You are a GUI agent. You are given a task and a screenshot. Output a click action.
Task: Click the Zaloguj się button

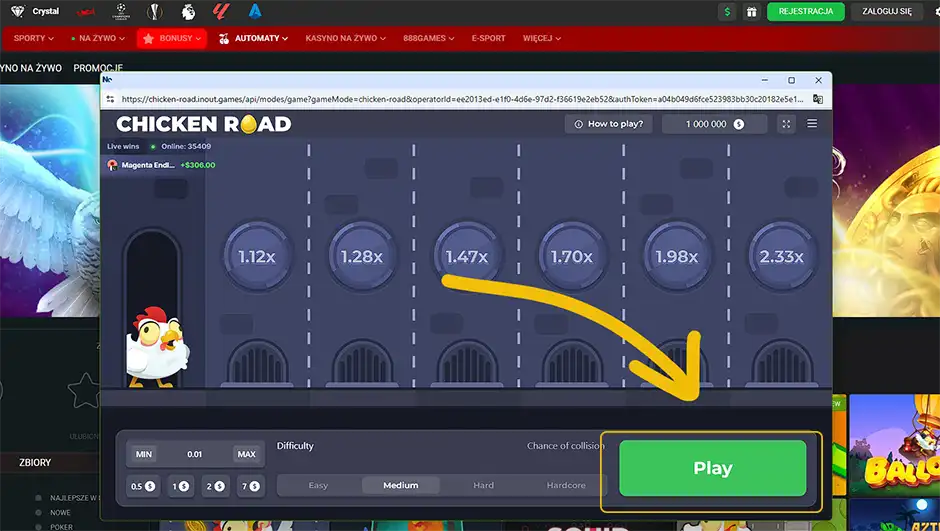click(887, 11)
